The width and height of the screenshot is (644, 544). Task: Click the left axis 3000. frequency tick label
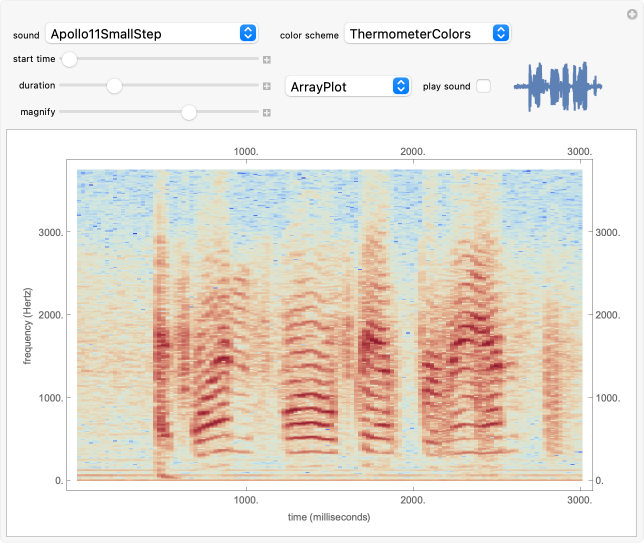point(51,232)
